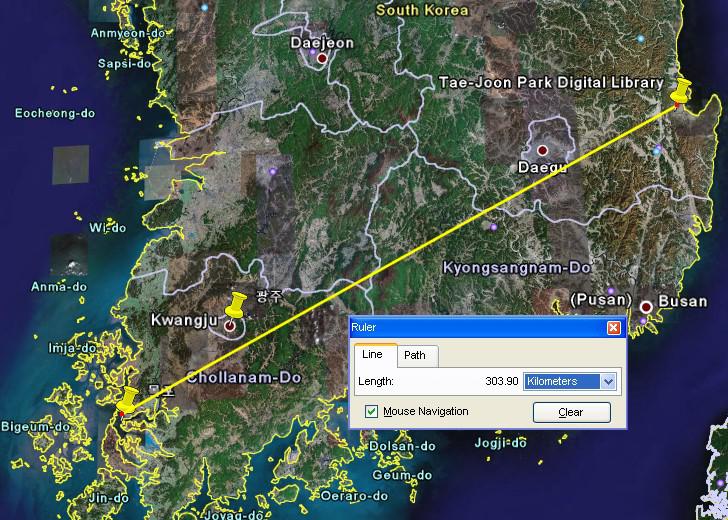Click the Sapsi-do island label
Screen dimensions: 728x520
124,64
